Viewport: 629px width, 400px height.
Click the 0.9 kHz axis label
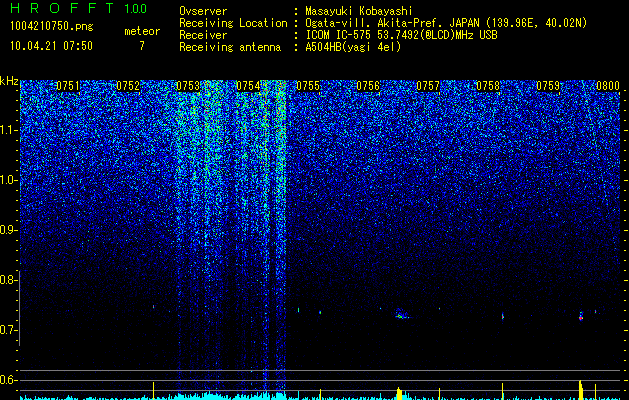(x=9, y=230)
